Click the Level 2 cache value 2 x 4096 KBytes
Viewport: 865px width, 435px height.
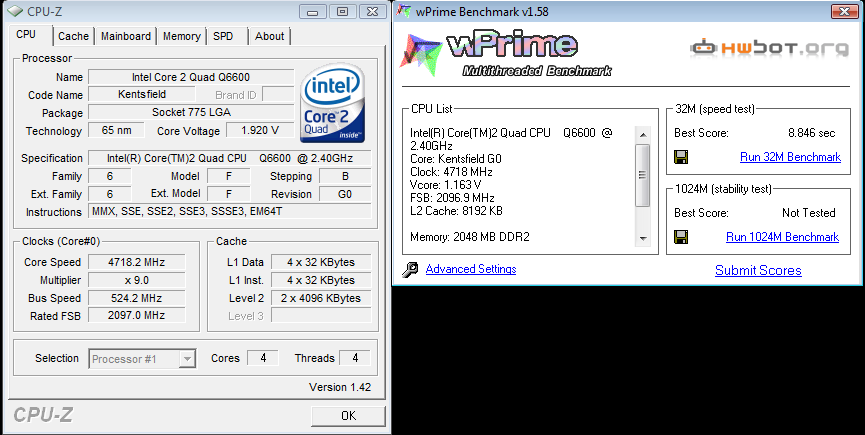pyautogui.click(x=321, y=298)
